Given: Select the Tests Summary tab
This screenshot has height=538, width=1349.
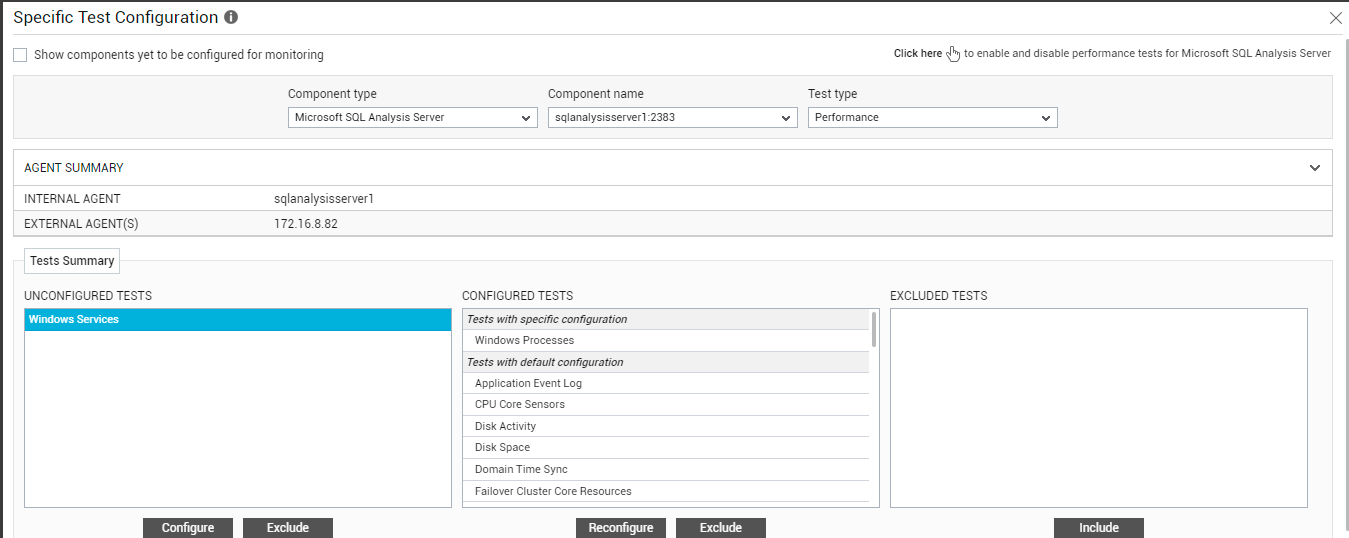Looking at the screenshot, I should (x=72, y=261).
